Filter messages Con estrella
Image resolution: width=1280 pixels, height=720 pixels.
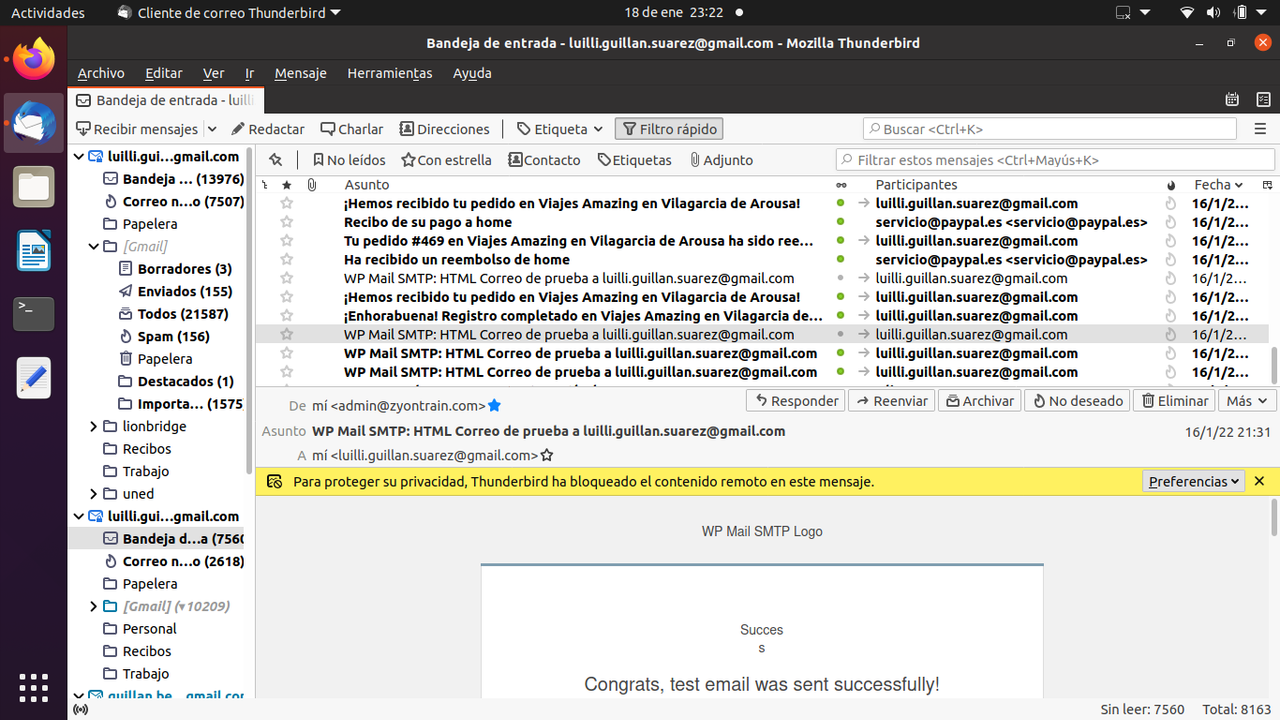pos(446,160)
